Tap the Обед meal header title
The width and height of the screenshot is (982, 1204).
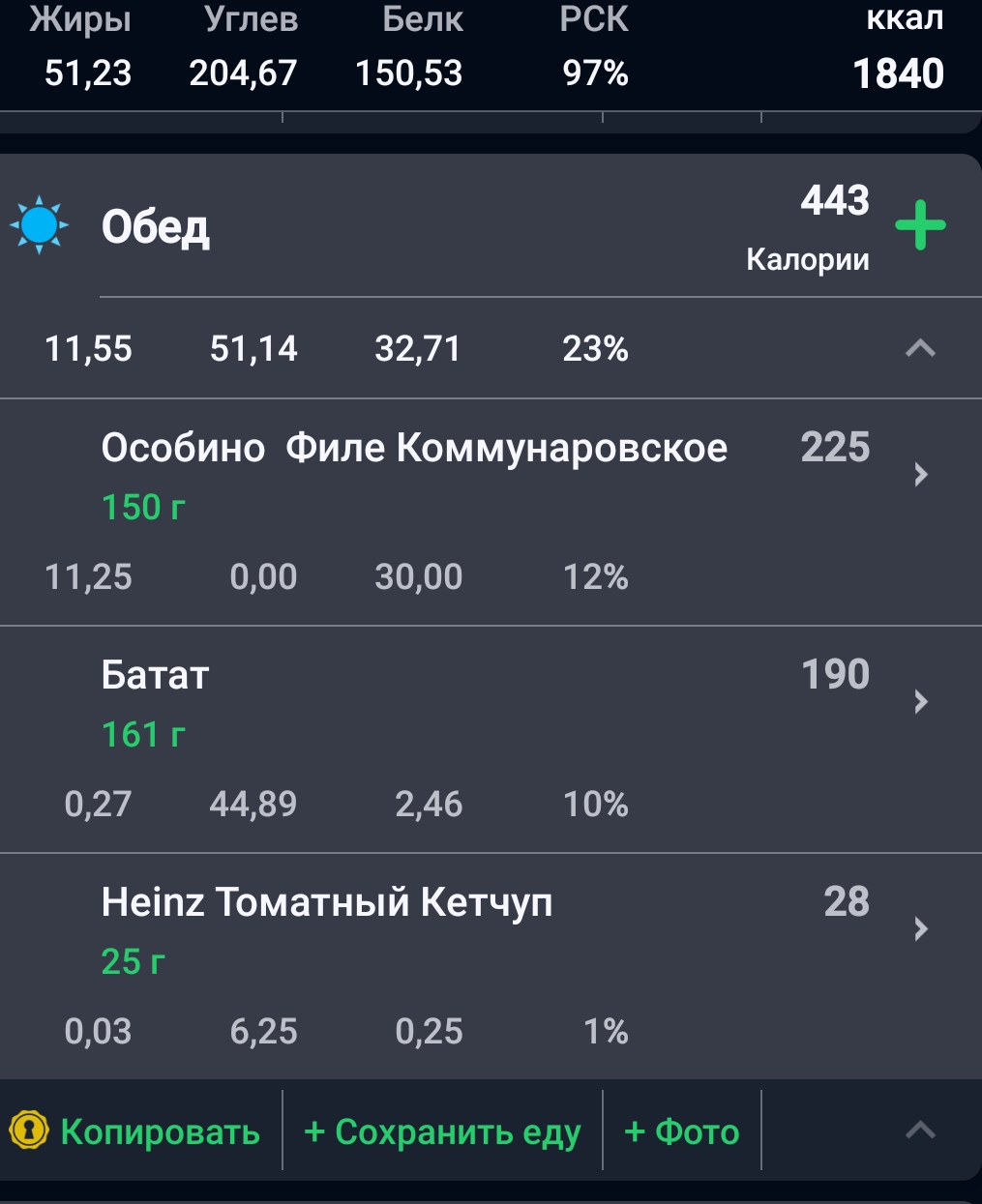[155, 226]
